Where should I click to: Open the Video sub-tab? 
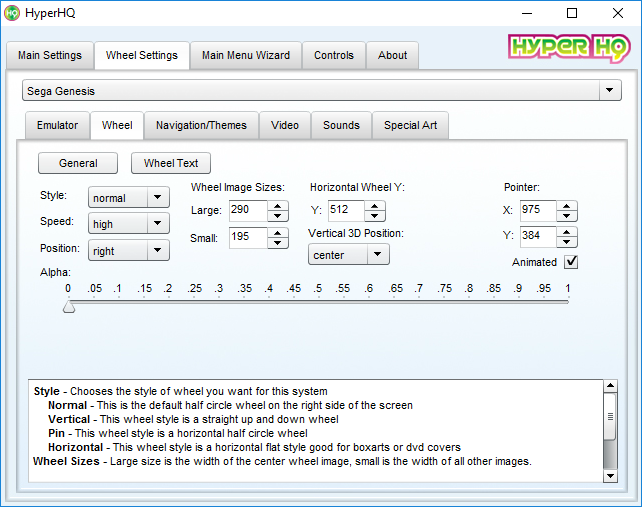[x=285, y=125]
